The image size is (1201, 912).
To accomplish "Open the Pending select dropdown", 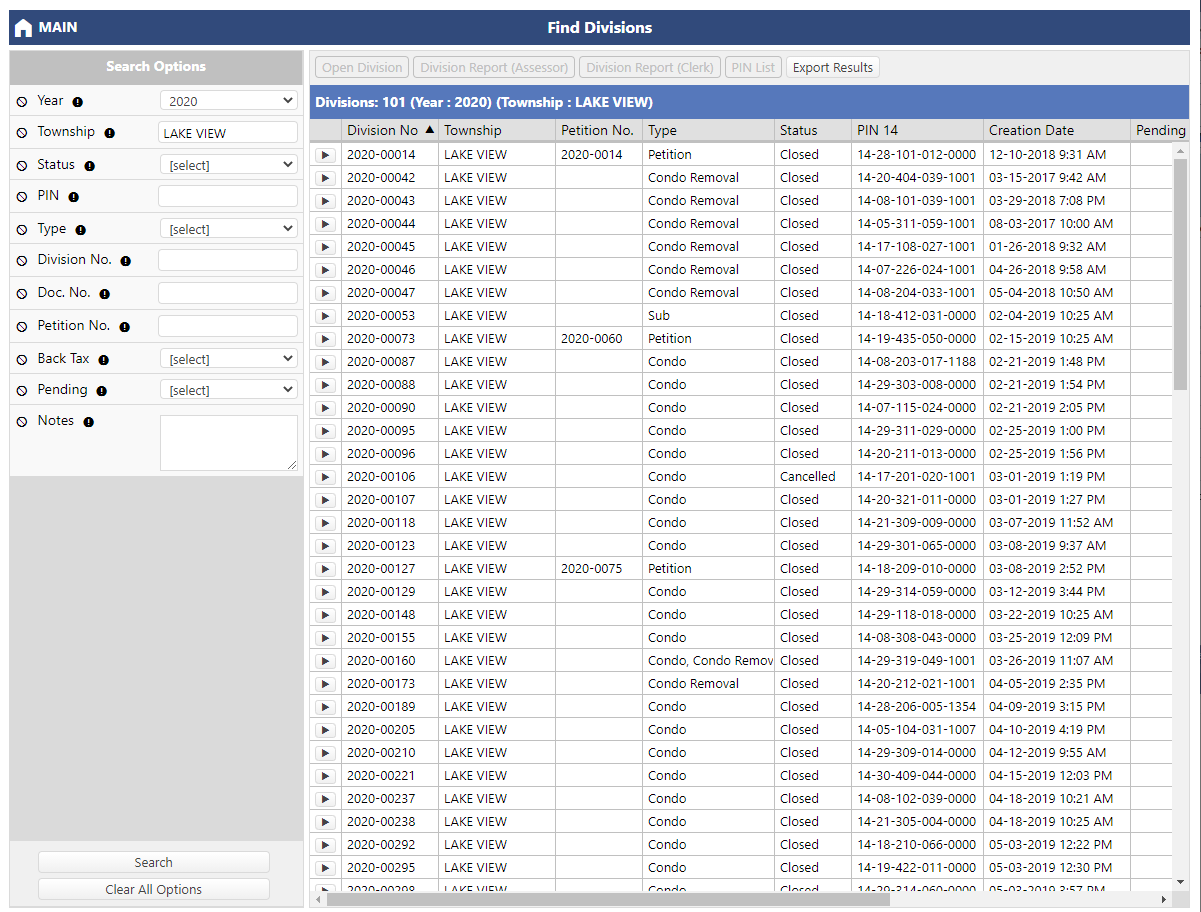I will (228, 390).
